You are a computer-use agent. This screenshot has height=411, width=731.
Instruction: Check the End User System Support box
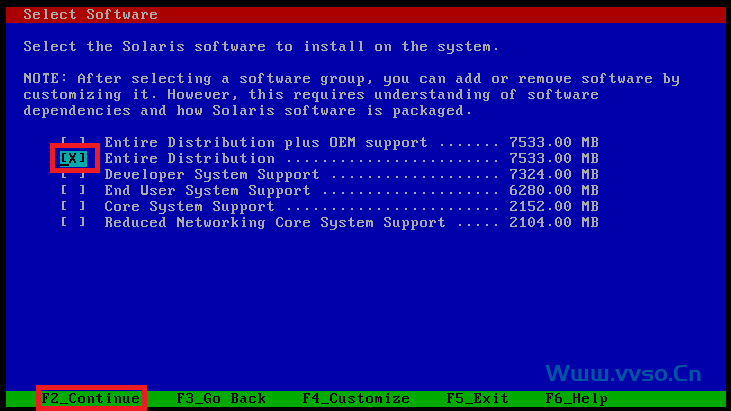(73, 190)
